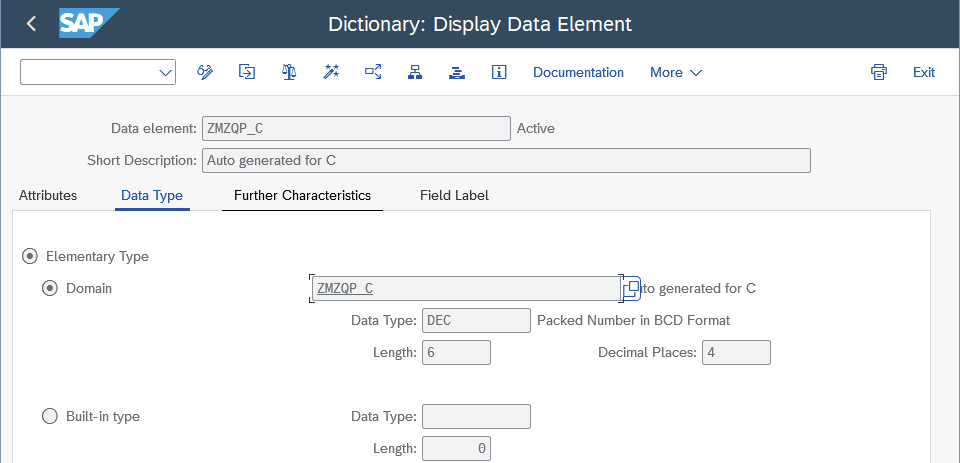Toggle Display/Change mode pencil icon
This screenshot has width=960, height=463.
(205, 72)
